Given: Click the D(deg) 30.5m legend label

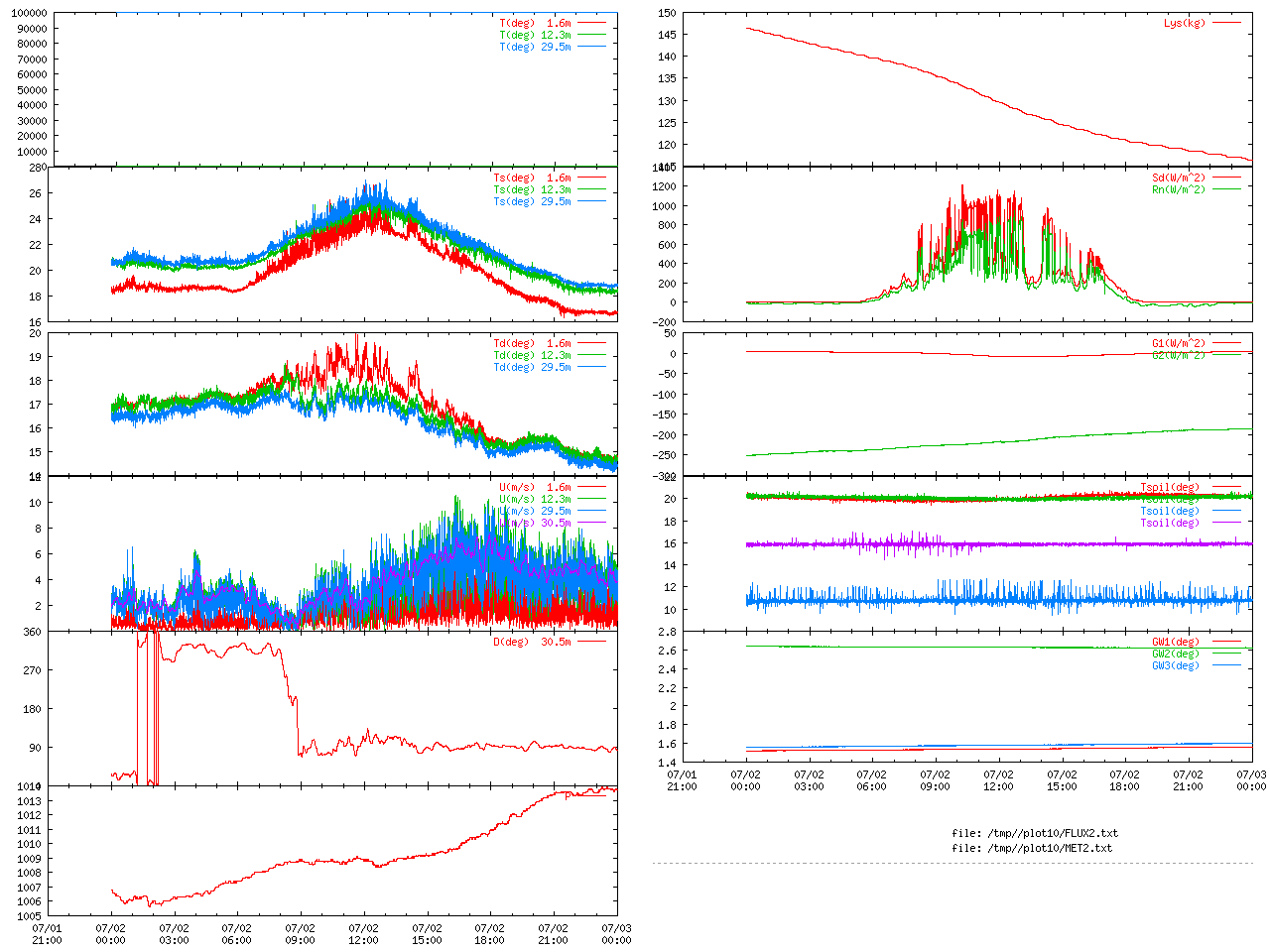Looking at the screenshot, I should [x=532, y=642].
